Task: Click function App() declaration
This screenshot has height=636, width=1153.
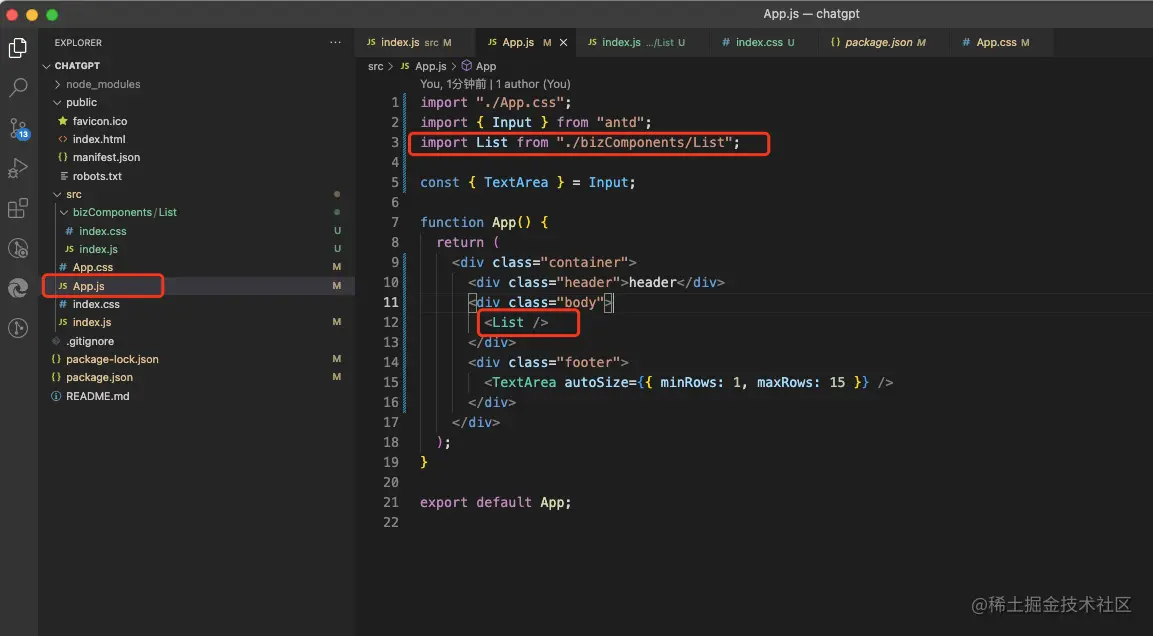Action: (x=484, y=222)
